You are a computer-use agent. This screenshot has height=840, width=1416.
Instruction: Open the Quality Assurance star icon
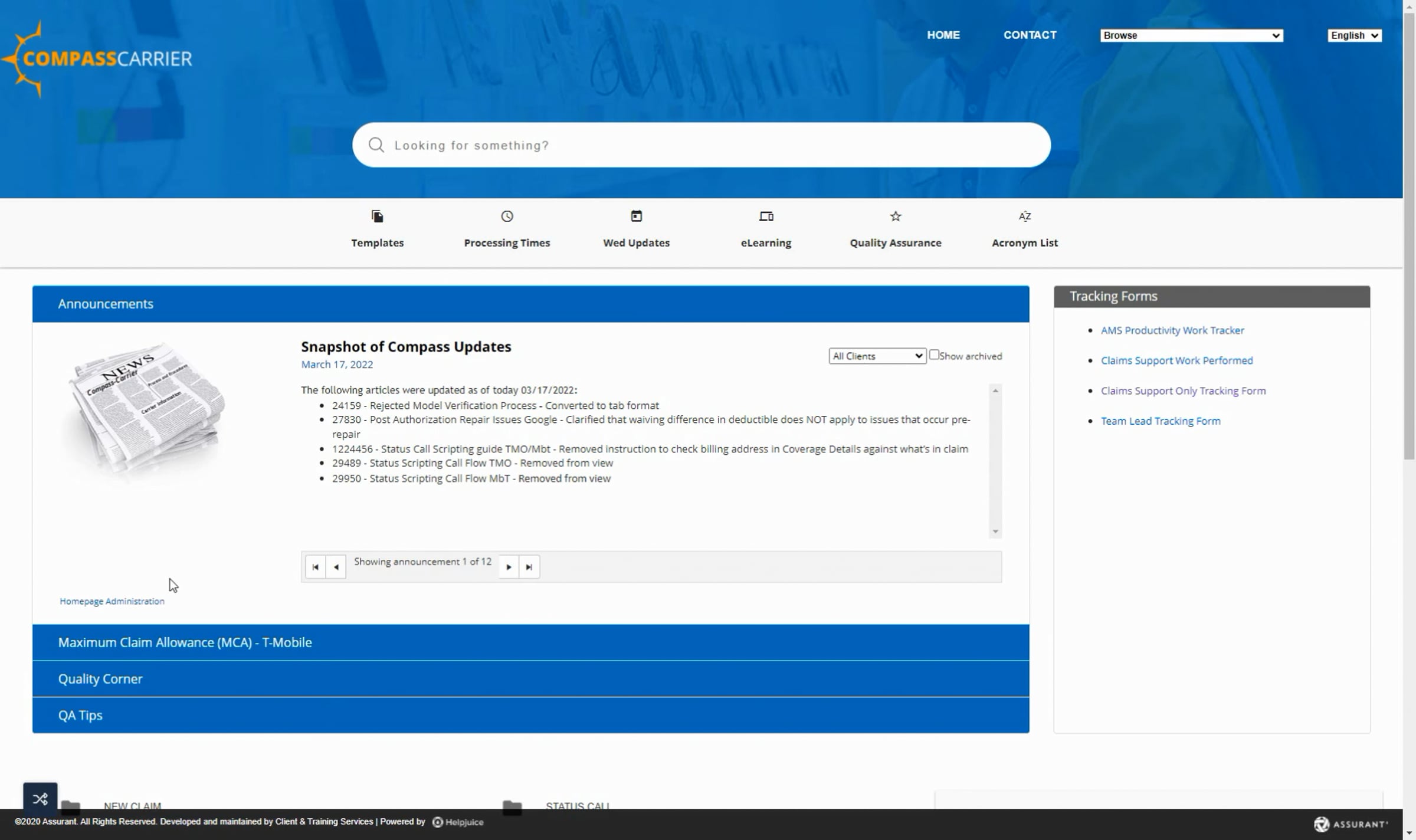(x=896, y=216)
